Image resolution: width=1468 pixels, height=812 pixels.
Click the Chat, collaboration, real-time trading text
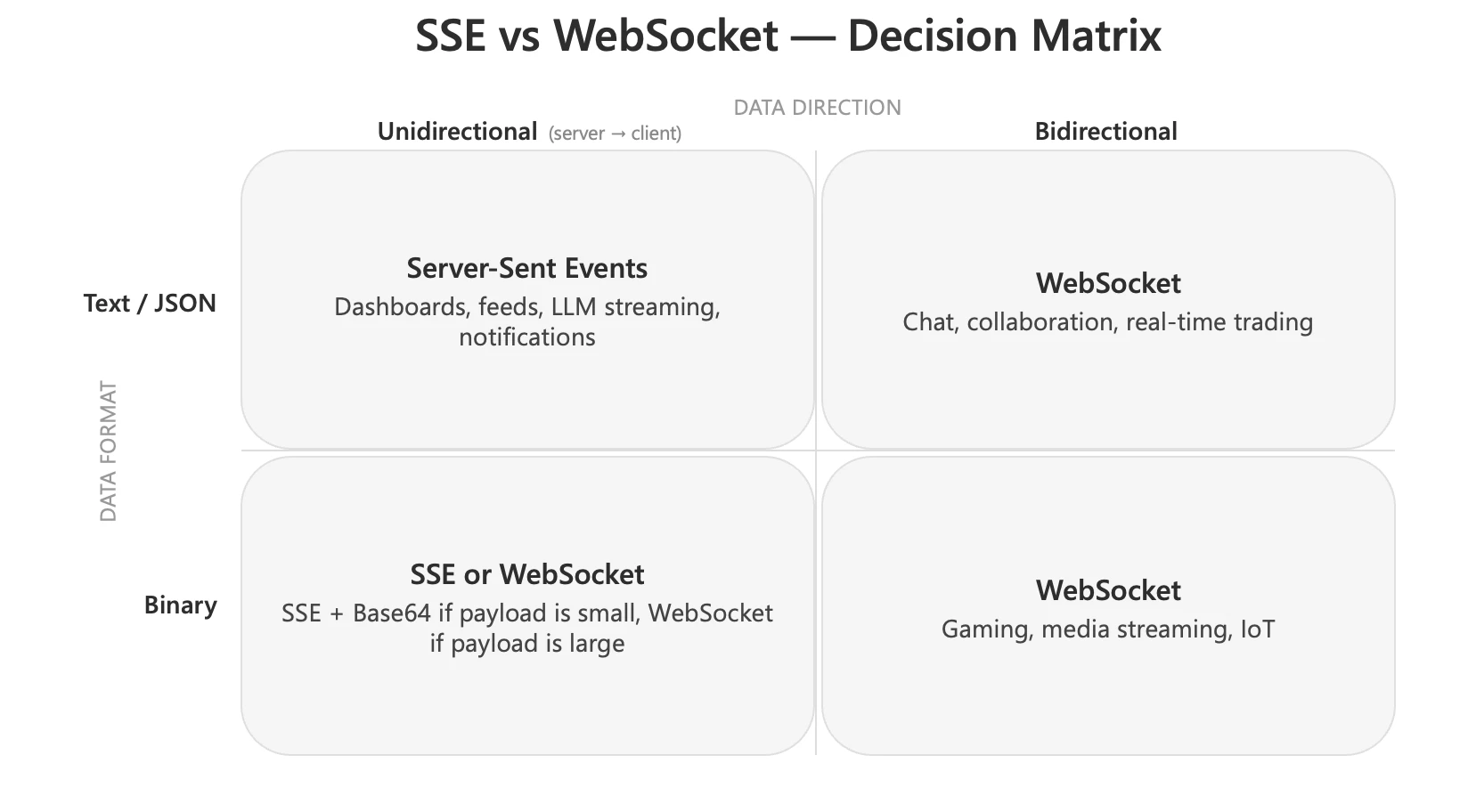[x=1107, y=322]
